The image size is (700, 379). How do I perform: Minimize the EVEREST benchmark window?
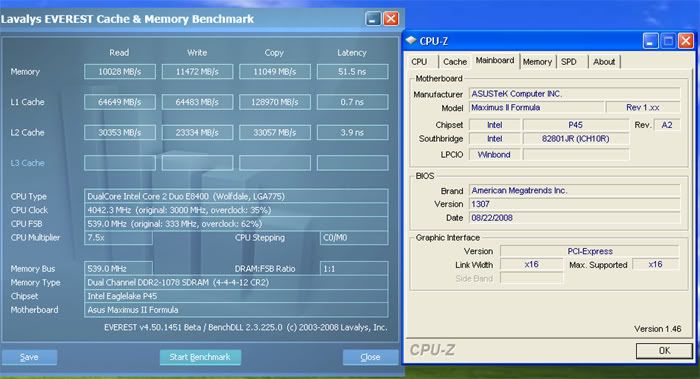[373, 19]
